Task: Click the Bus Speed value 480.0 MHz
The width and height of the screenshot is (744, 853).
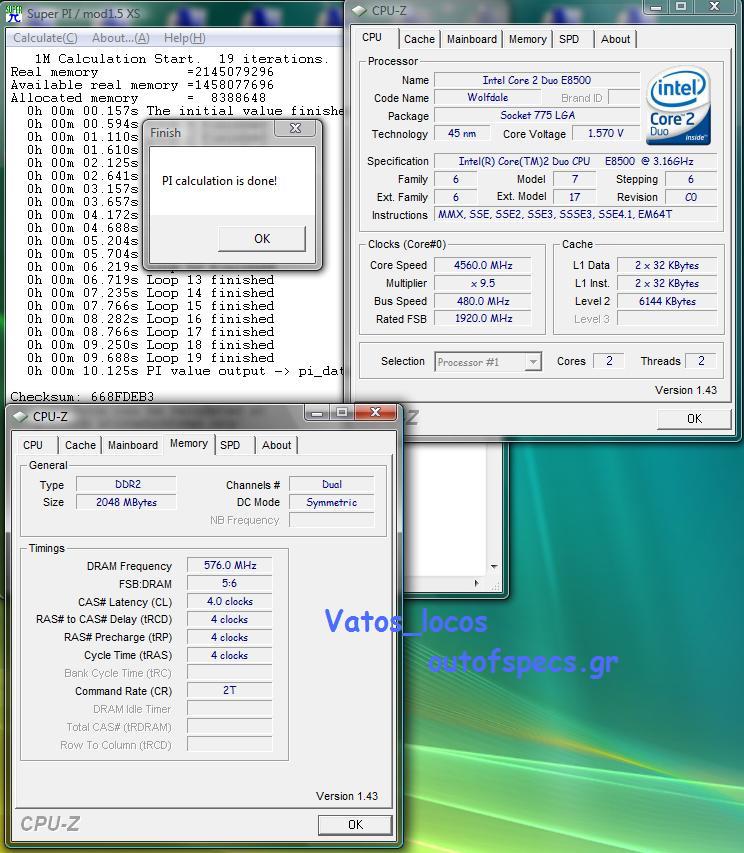Action: point(483,301)
